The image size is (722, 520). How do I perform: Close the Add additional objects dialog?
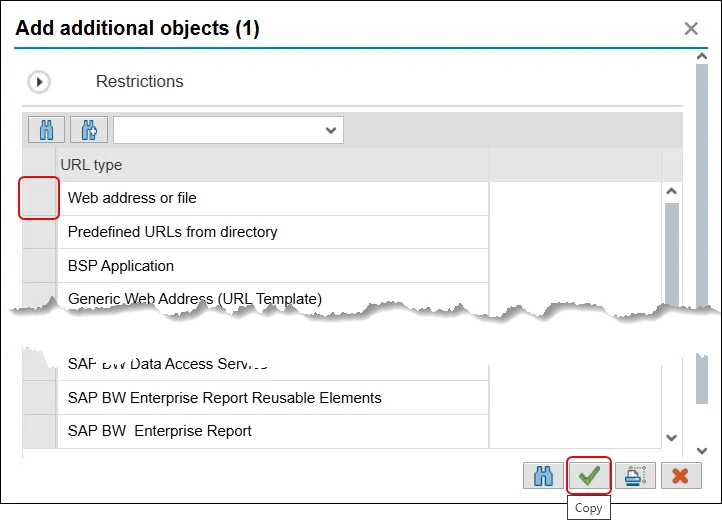tap(691, 29)
